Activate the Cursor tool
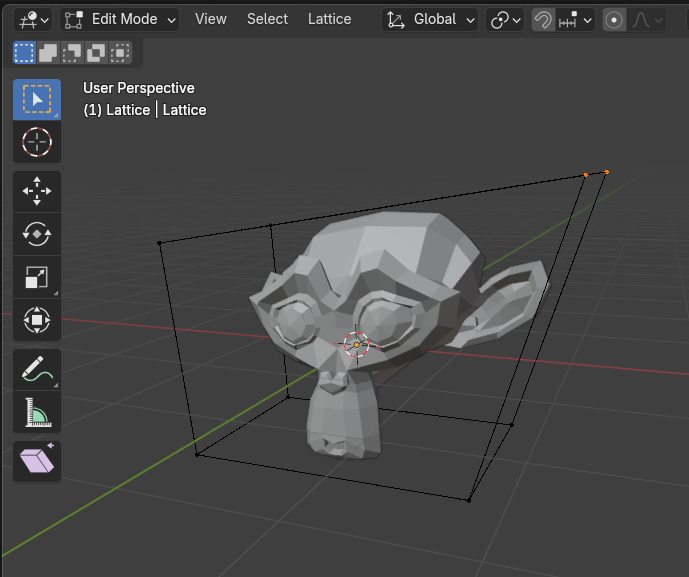 pyautogui.click(x=37, y=142)
